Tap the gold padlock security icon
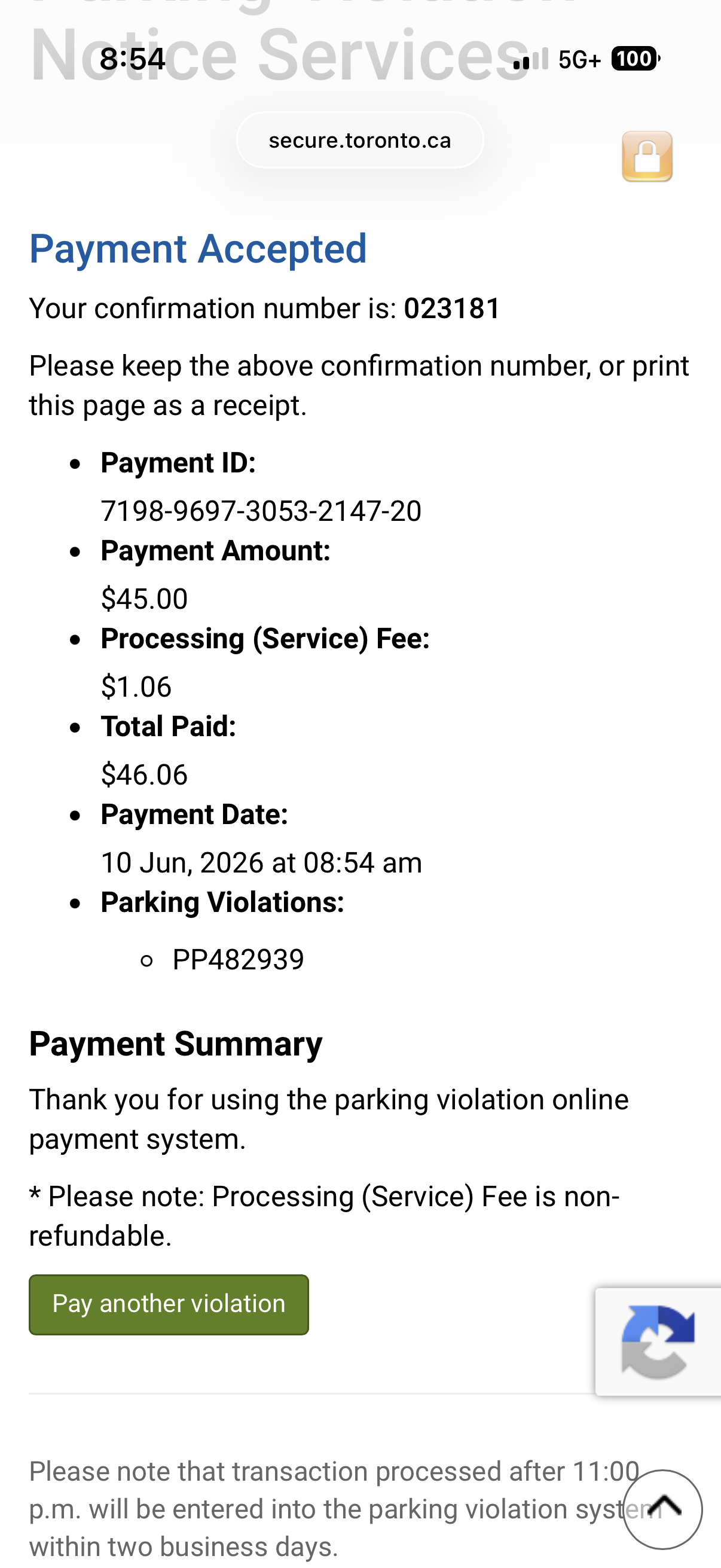Image resolution: width=721 pixels, height=1568 pixels. point(647,157)
